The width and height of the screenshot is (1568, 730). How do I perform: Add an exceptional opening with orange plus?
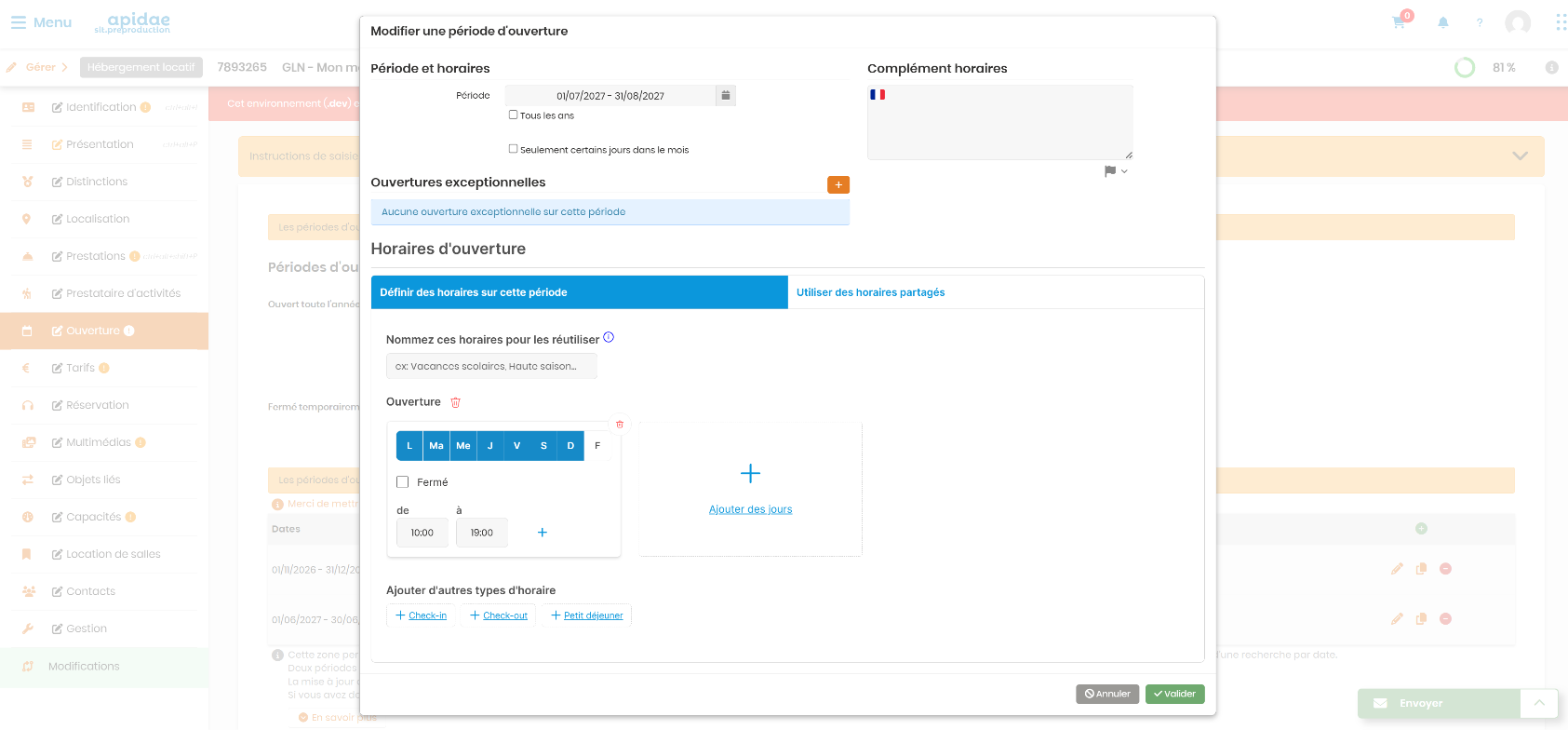click(838, 184)
